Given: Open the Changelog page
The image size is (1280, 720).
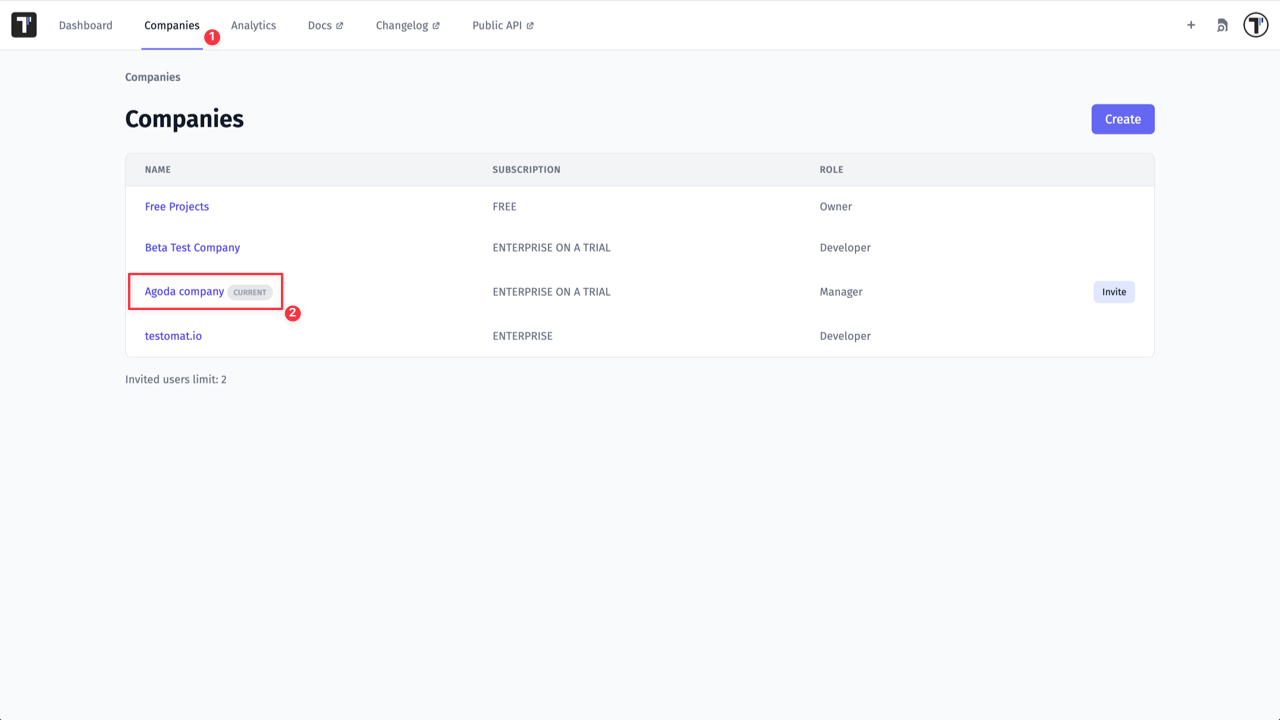Looking at the screenshot, I should (x=402, y=25).
